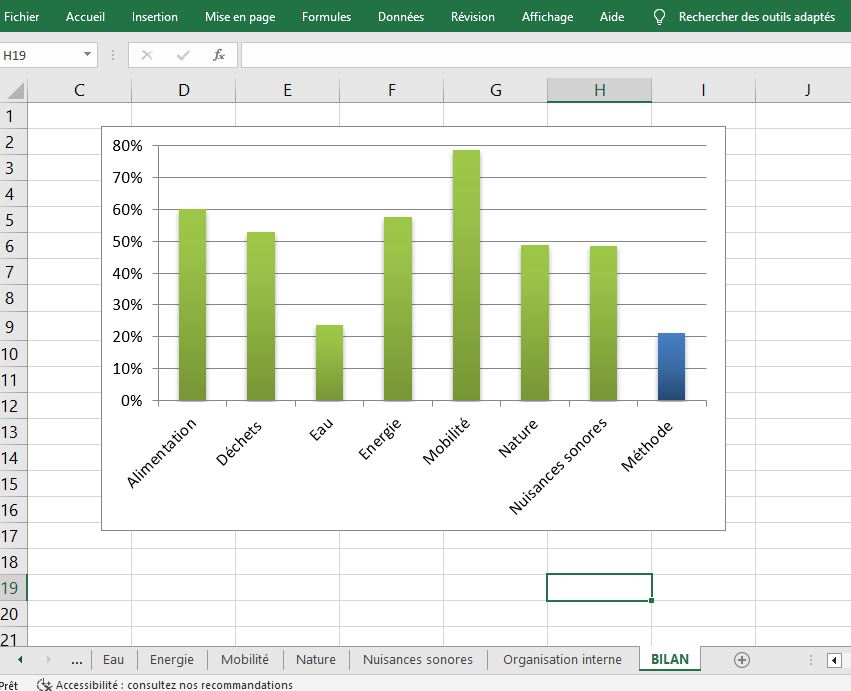Click the confirm entry checkmark icon
The image size is (851, 691).
pyautogui.click(x=183, y=55)
